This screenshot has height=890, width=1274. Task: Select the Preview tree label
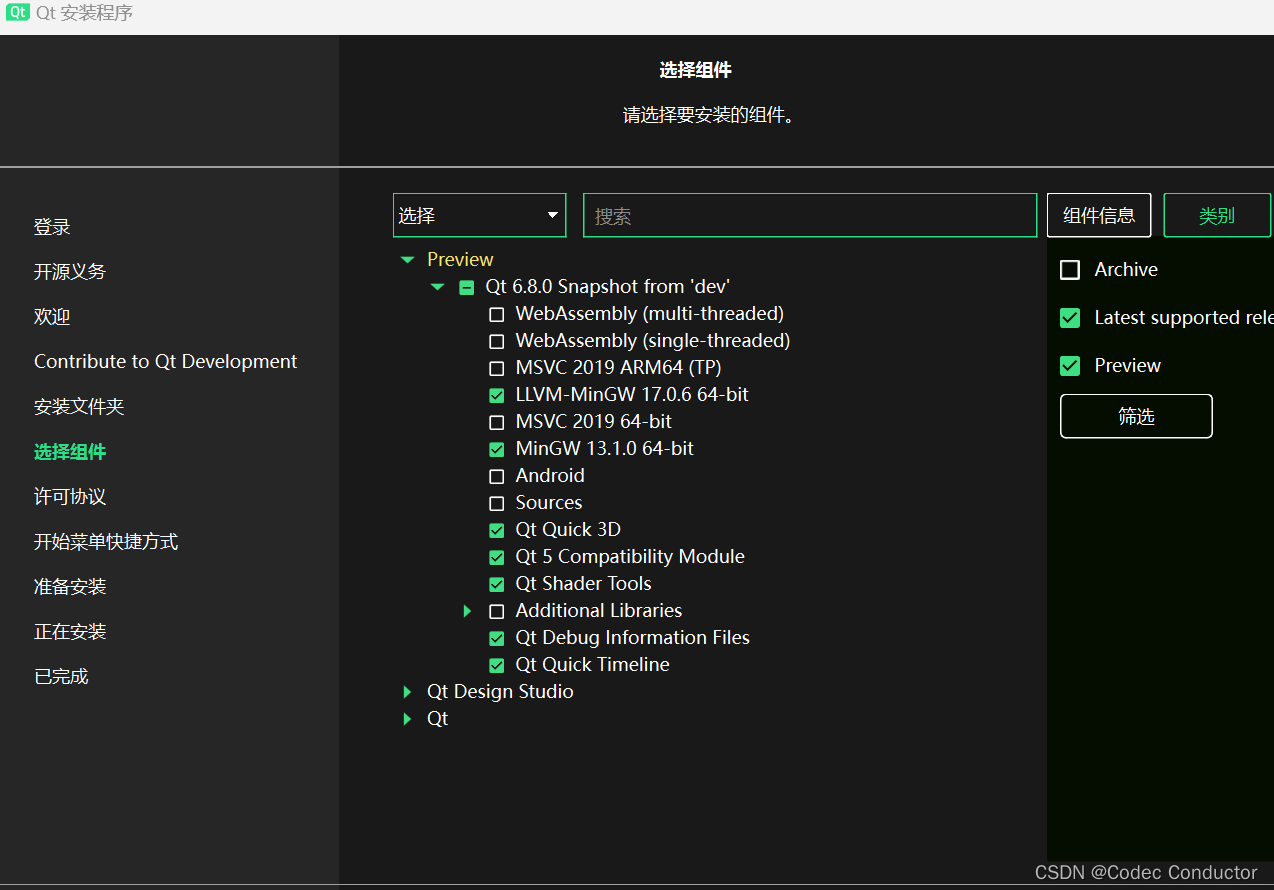click(460, 260)
